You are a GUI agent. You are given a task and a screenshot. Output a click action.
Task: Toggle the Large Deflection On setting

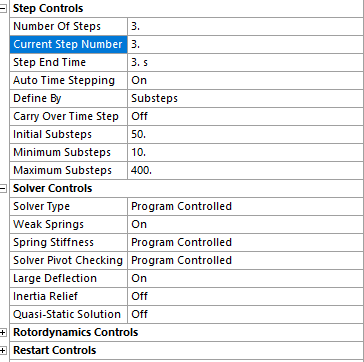tap(246, 279)
